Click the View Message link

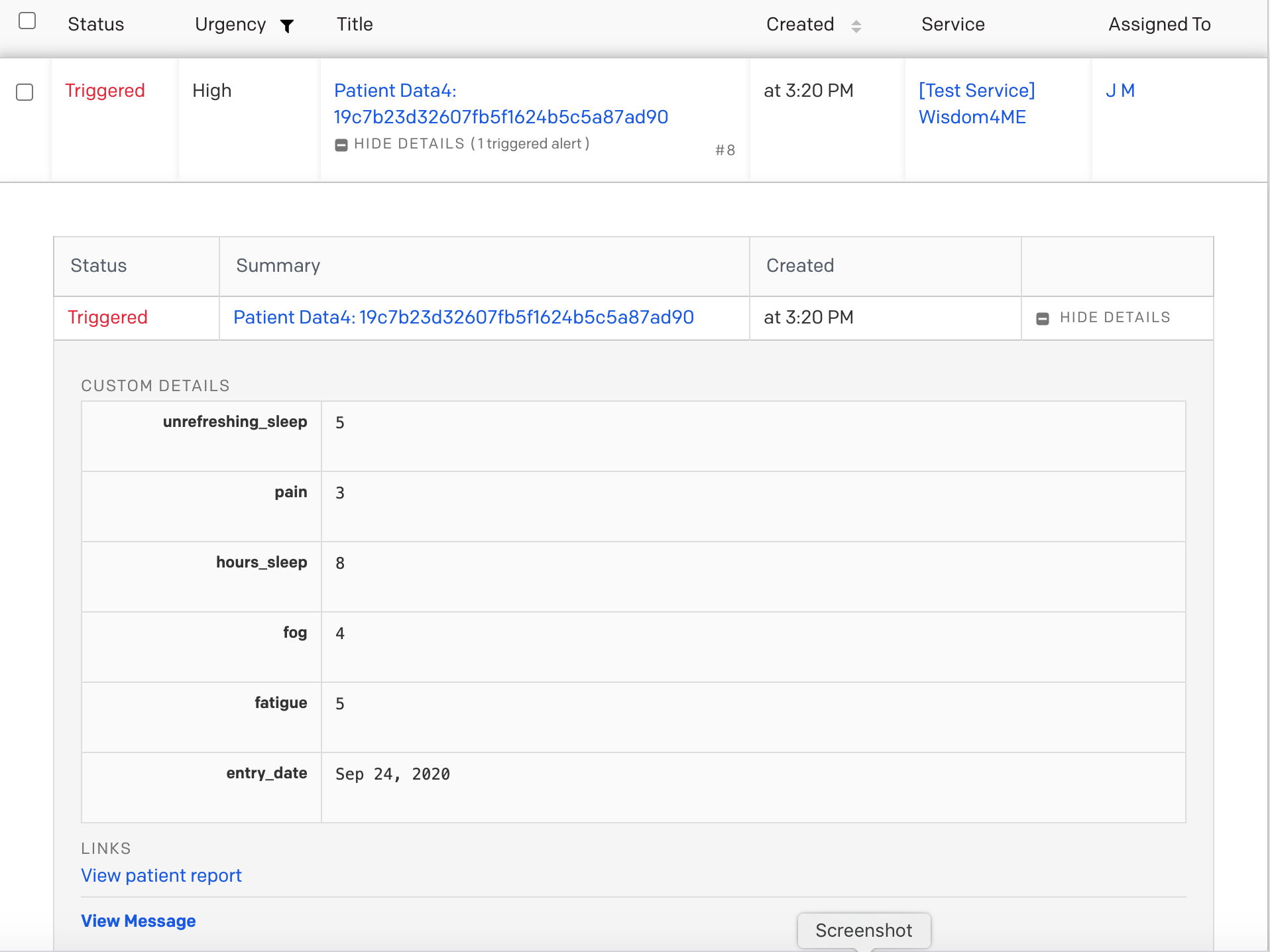138,921
